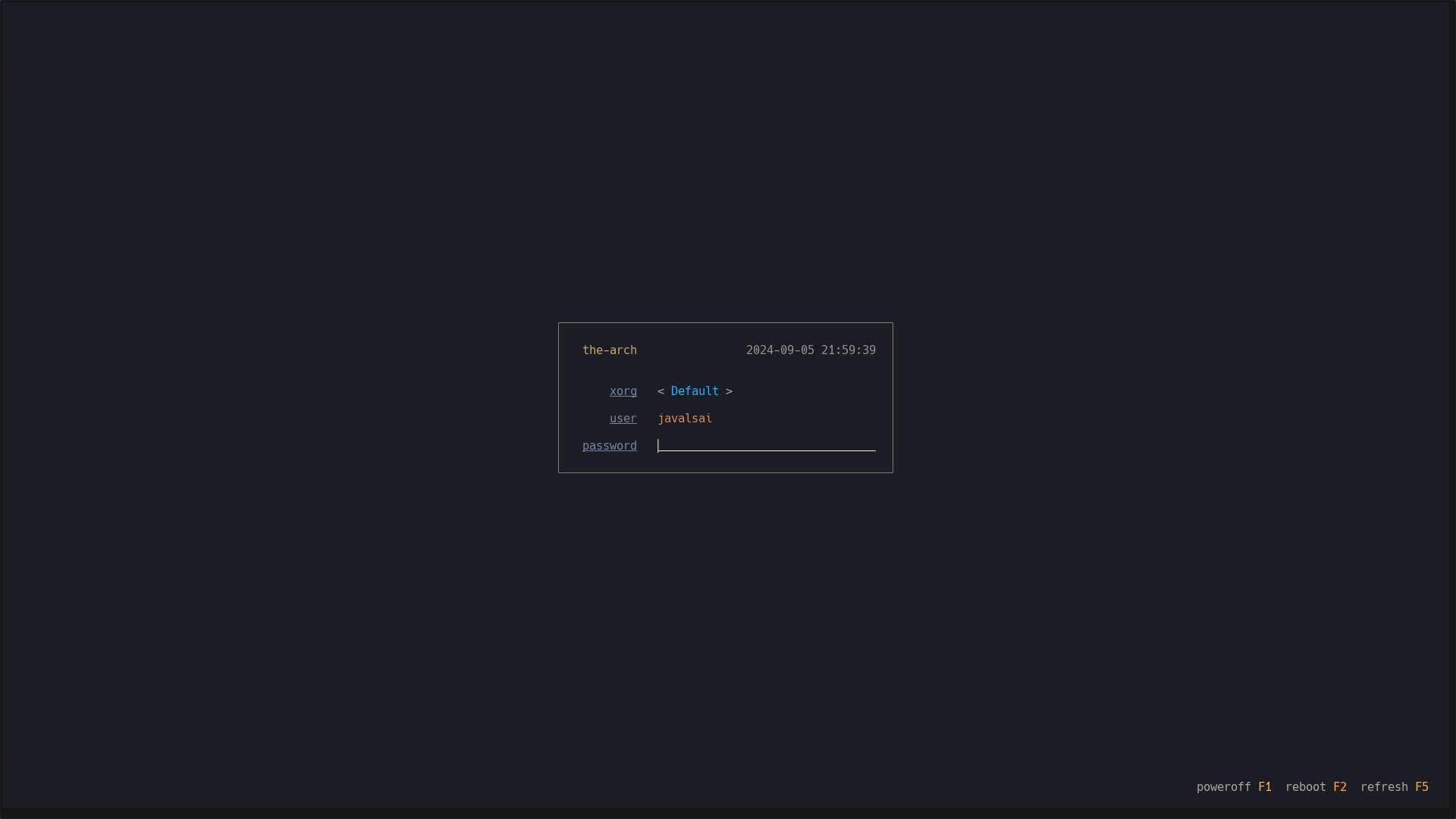Click the previous session arrow before Default
The width and height of the screenshot is (1456, 819).
661,391
